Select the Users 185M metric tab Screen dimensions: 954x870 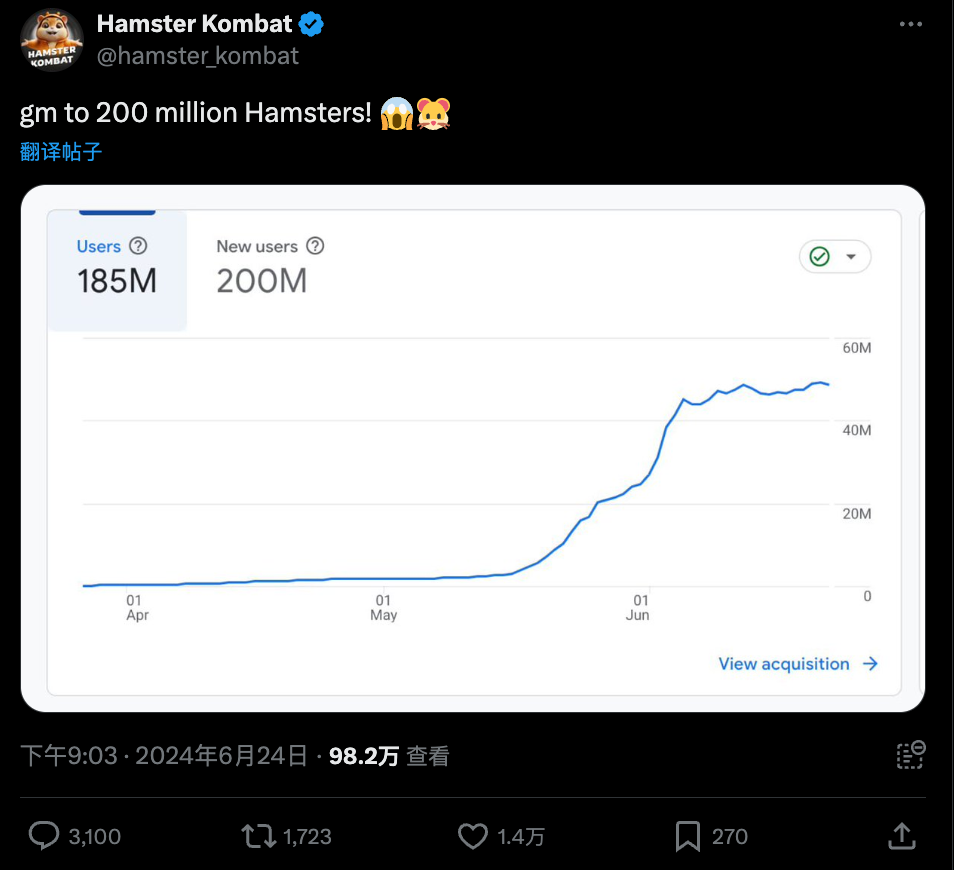coord(117,270)
